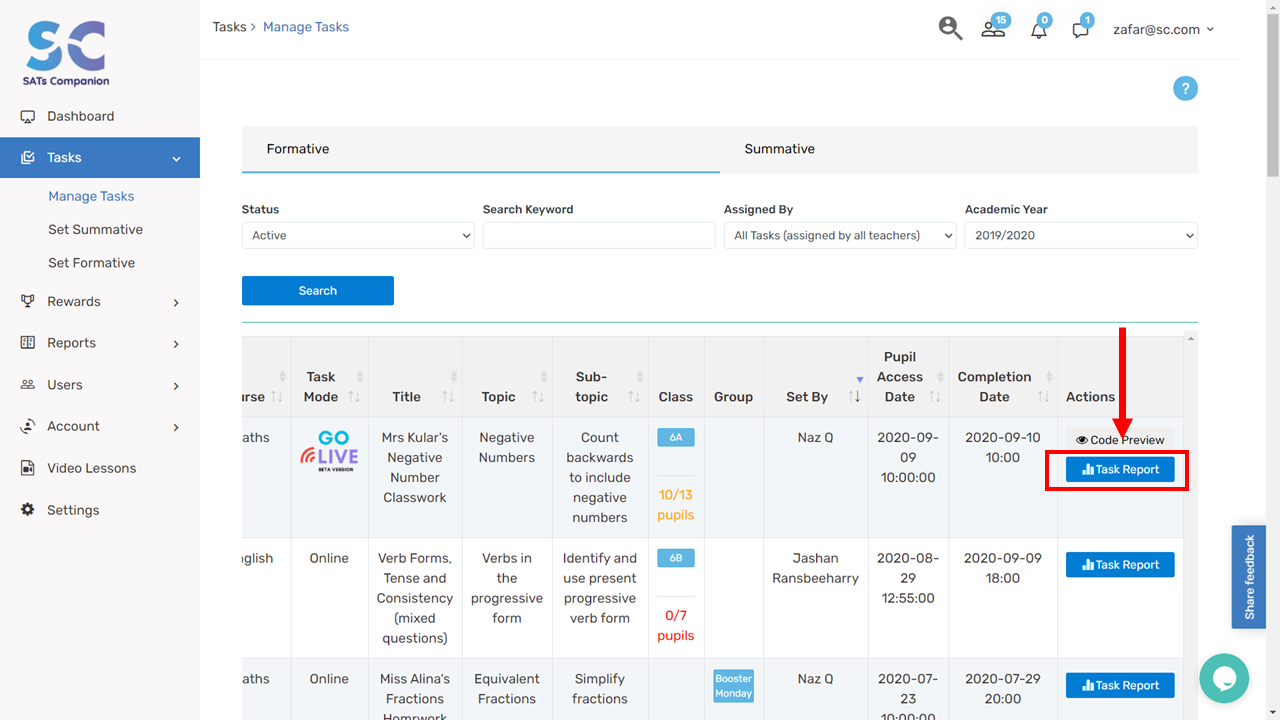Open the Status dropdown showing Active
The width and height of the screenshot is (1280, 720).
pyautogui.click(x=358, y=235)
